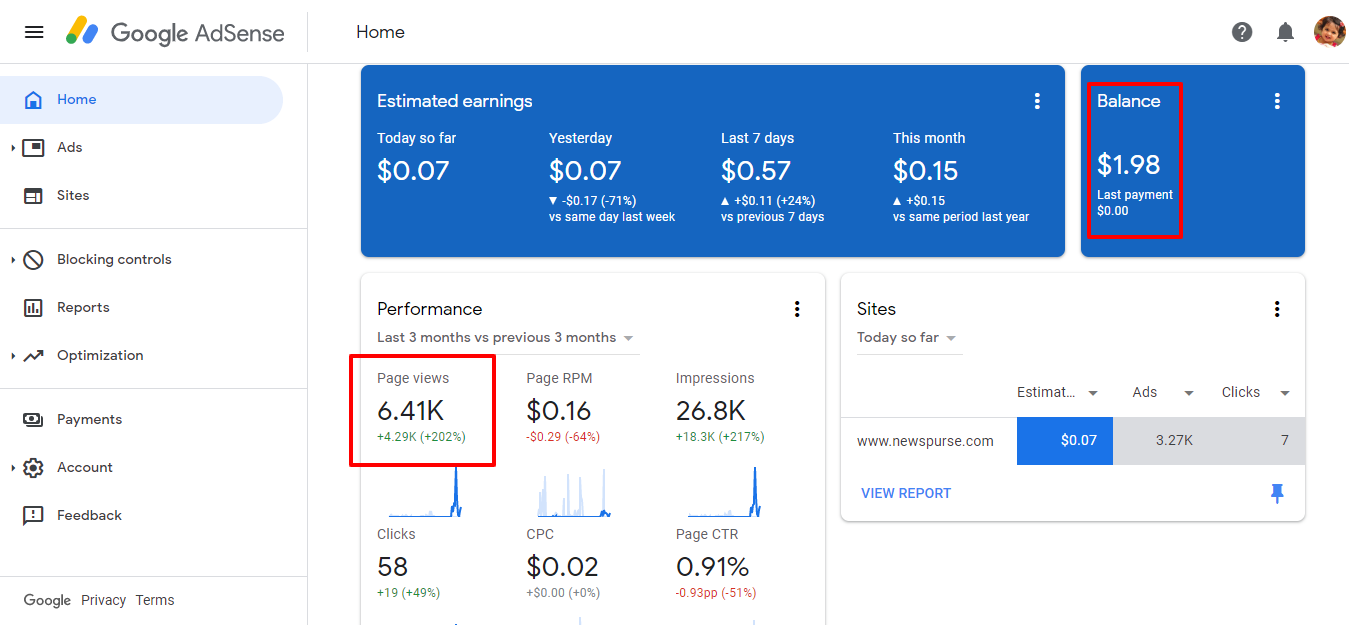Expand the Account sidebar section
Image resolution: width=1349 pixels, height=625 pixels.
[x=13, y=468]
